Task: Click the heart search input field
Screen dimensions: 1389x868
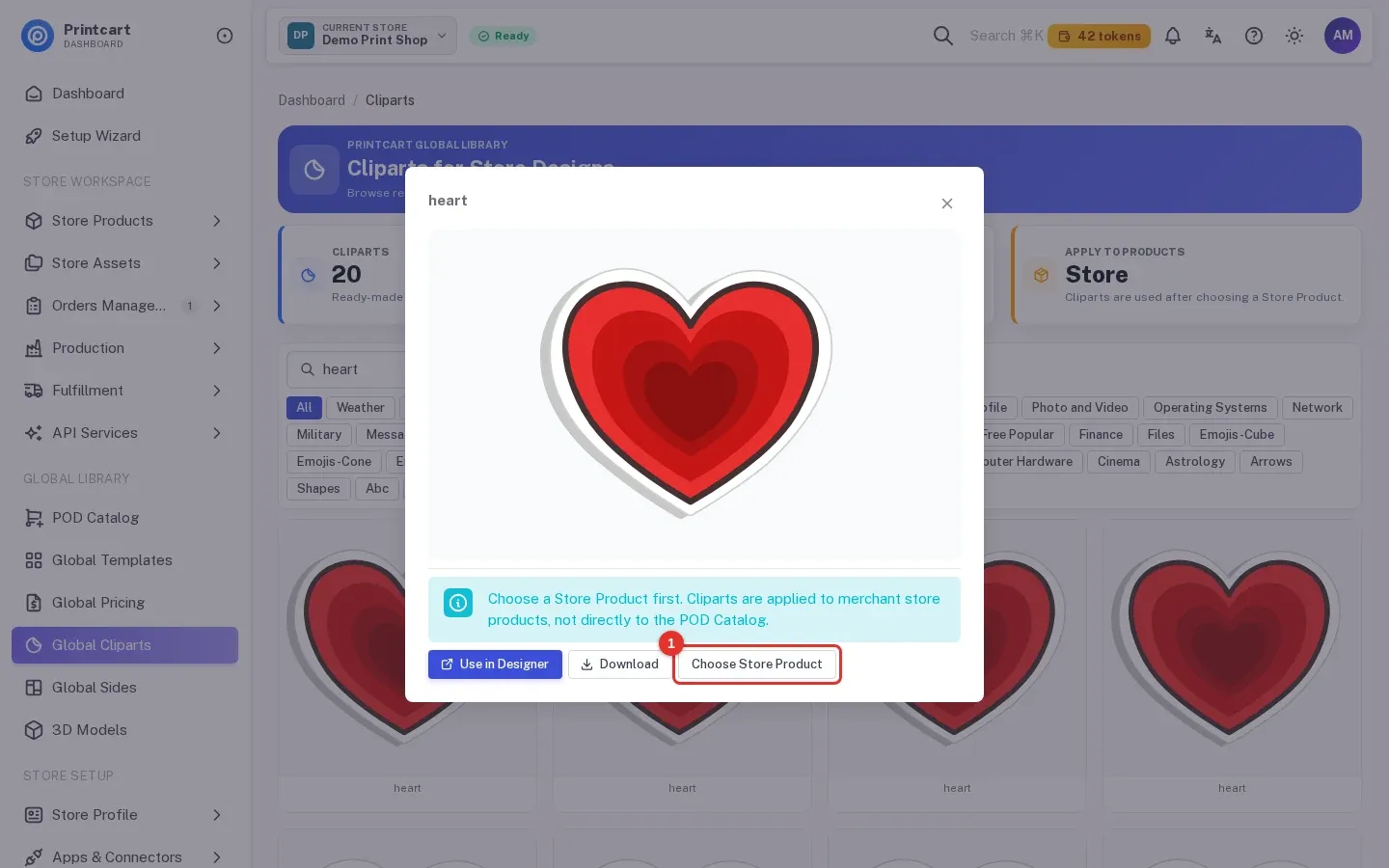Action: 347,369
